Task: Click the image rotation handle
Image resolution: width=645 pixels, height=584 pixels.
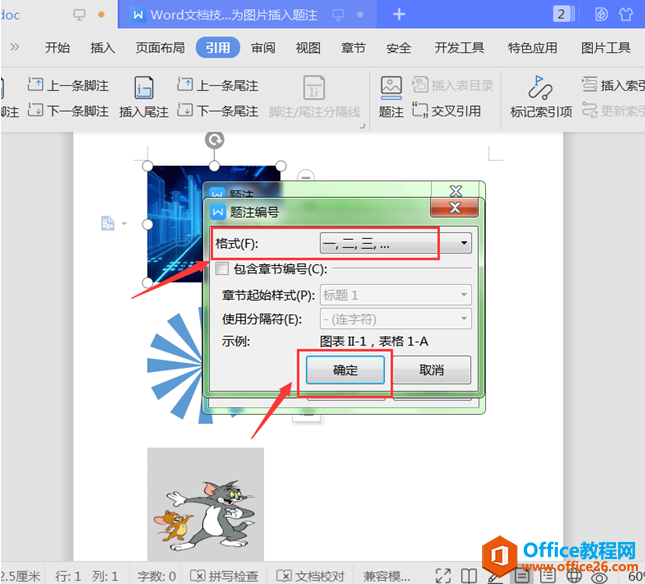Action: click(214, 140)
